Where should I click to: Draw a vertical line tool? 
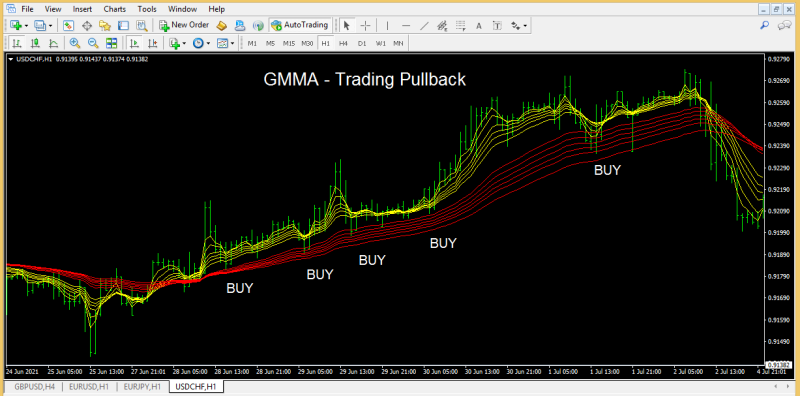pyautogui.click(x=387, y=25)
